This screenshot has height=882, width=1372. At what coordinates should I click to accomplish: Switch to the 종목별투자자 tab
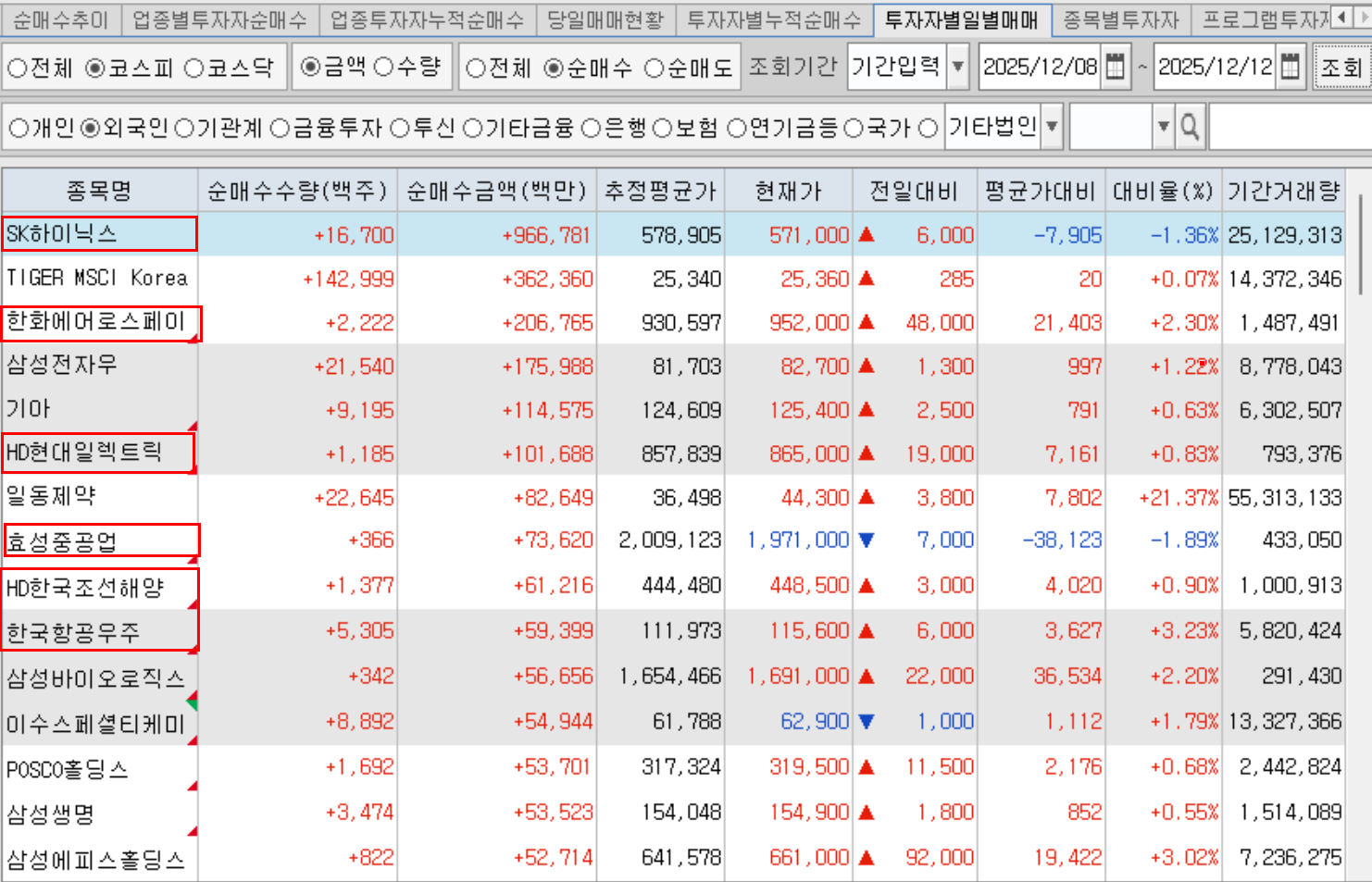1120,19
